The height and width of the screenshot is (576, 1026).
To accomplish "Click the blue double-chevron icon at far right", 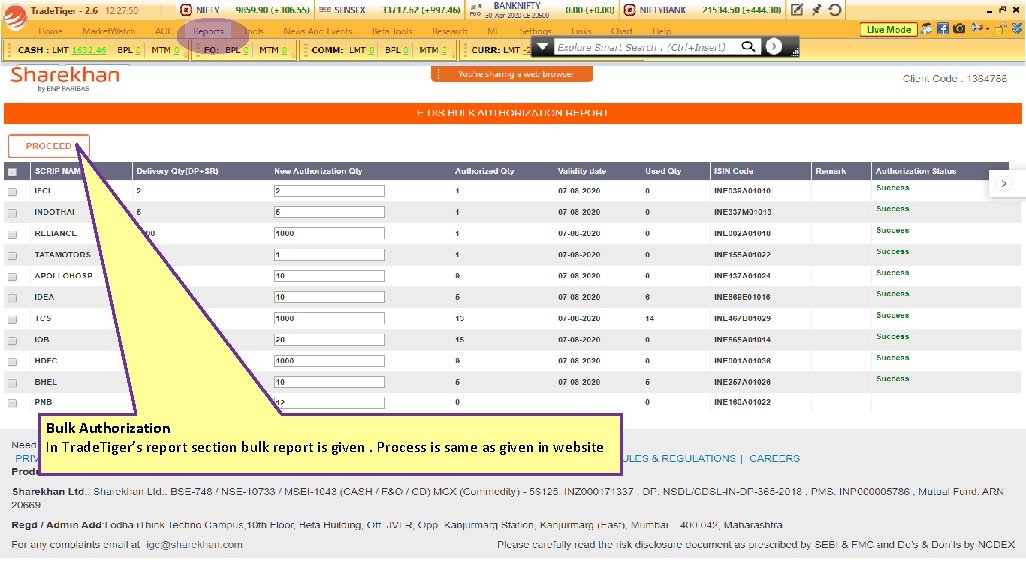I will click(1017, 29).
